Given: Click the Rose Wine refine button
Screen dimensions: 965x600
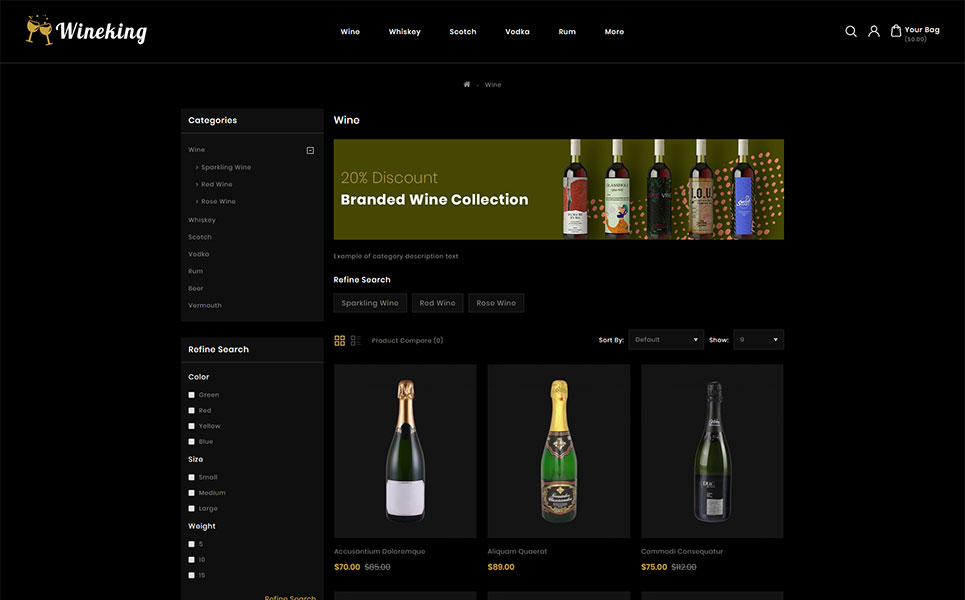Looking at the screenshot, I should pyautogui.click(x=496, y=303).
